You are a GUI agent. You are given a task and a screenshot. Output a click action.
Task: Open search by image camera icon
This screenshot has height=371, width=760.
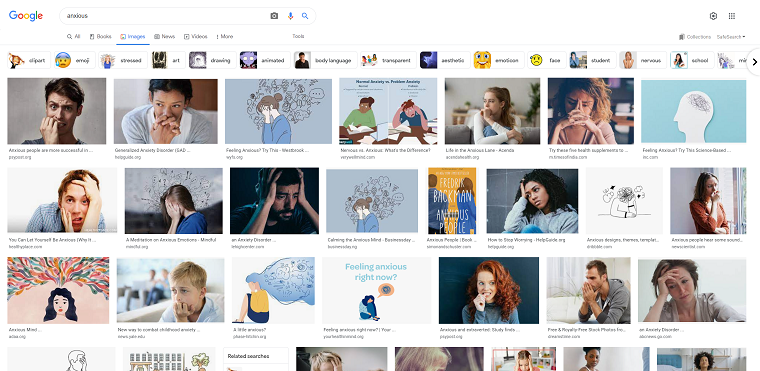[274, 16]
